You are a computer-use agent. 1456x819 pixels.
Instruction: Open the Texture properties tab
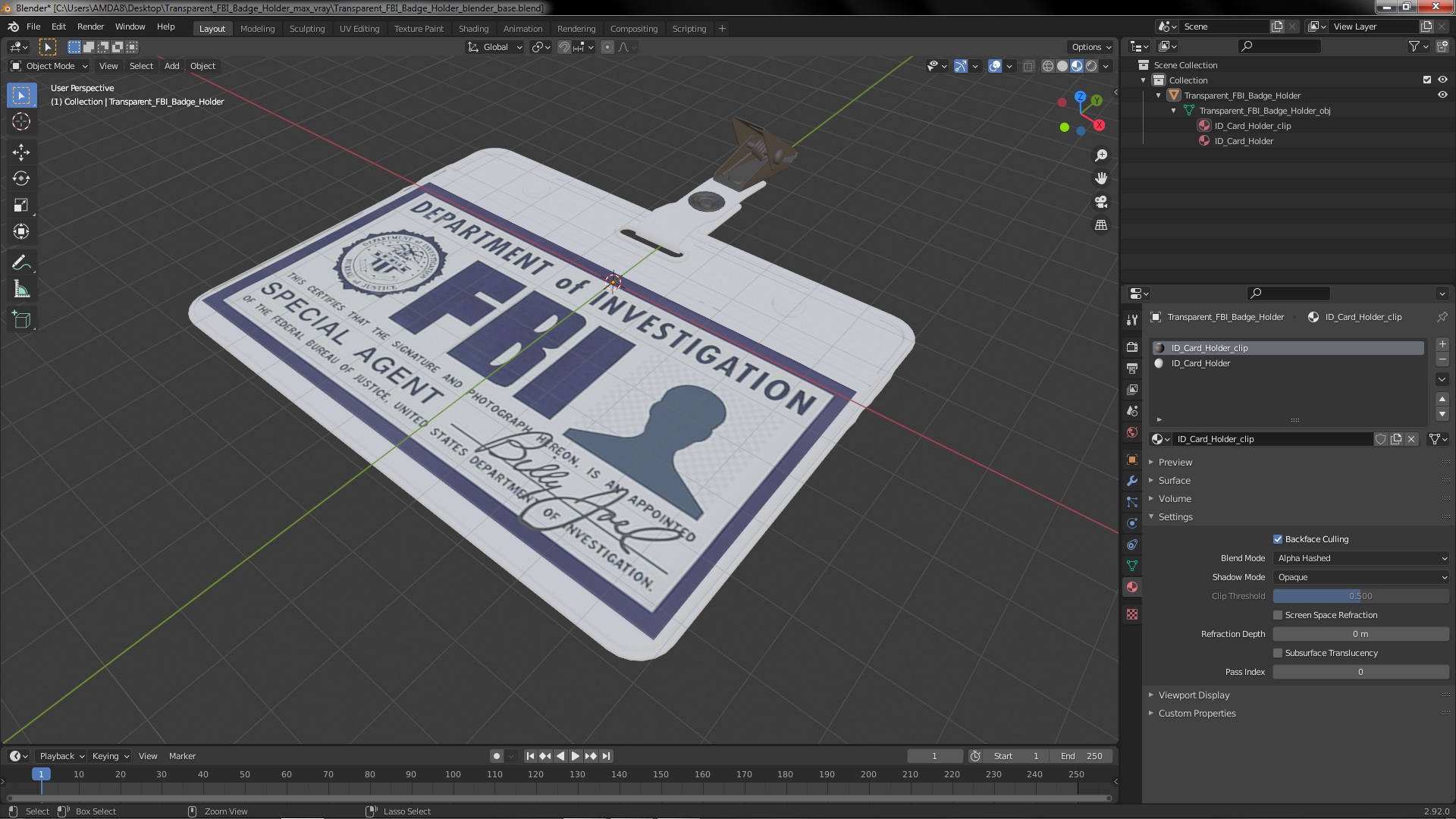tap(1132, 614)
